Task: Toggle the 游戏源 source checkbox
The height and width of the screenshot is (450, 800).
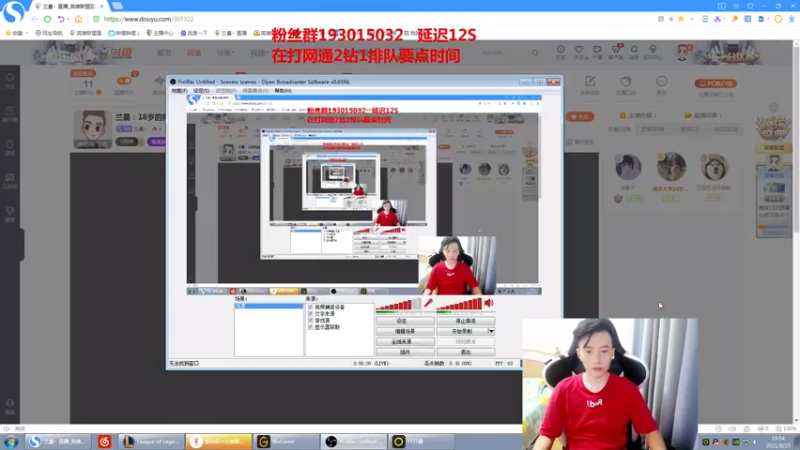Action: (310, 320)
